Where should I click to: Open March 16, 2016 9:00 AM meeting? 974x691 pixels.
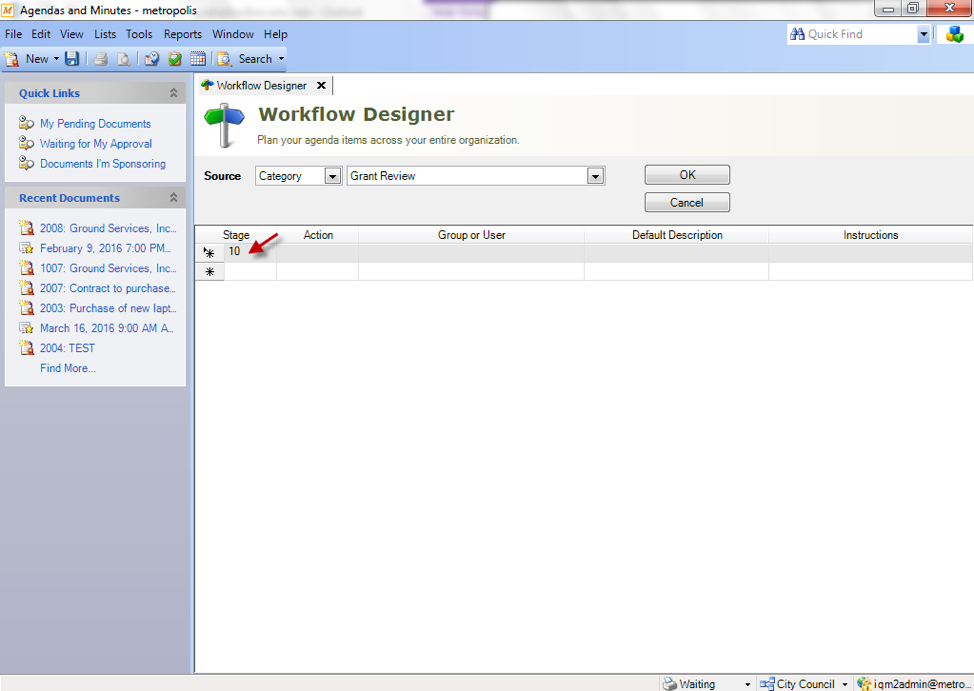[106, 327]
